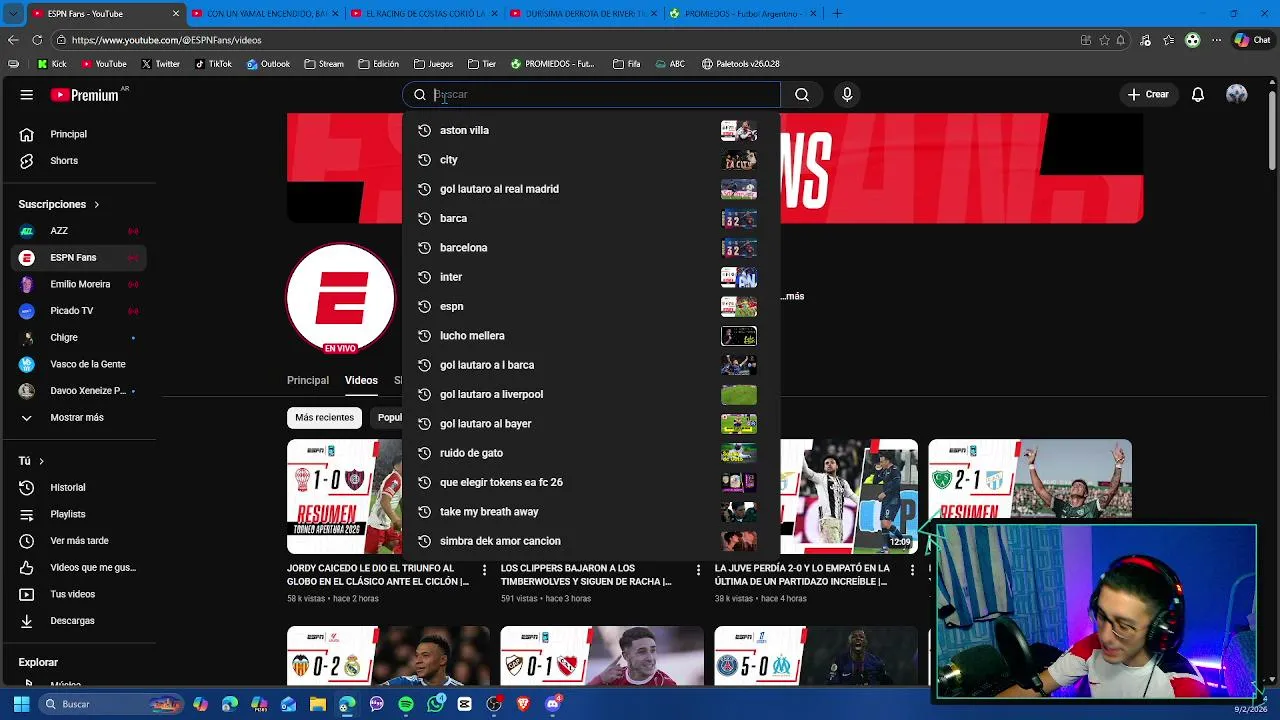Switch to channel Videos tab
This screenshot has height=720, width=1280.
pyautogui.click(x=361, y=381)
